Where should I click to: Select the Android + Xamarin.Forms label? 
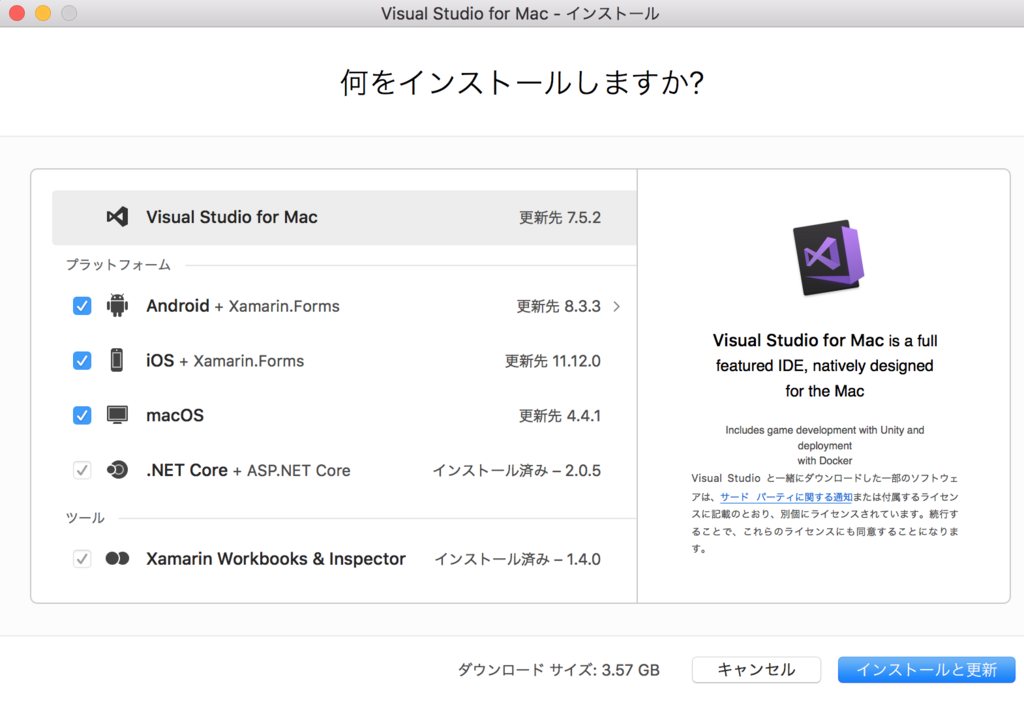tap(243, 306)
